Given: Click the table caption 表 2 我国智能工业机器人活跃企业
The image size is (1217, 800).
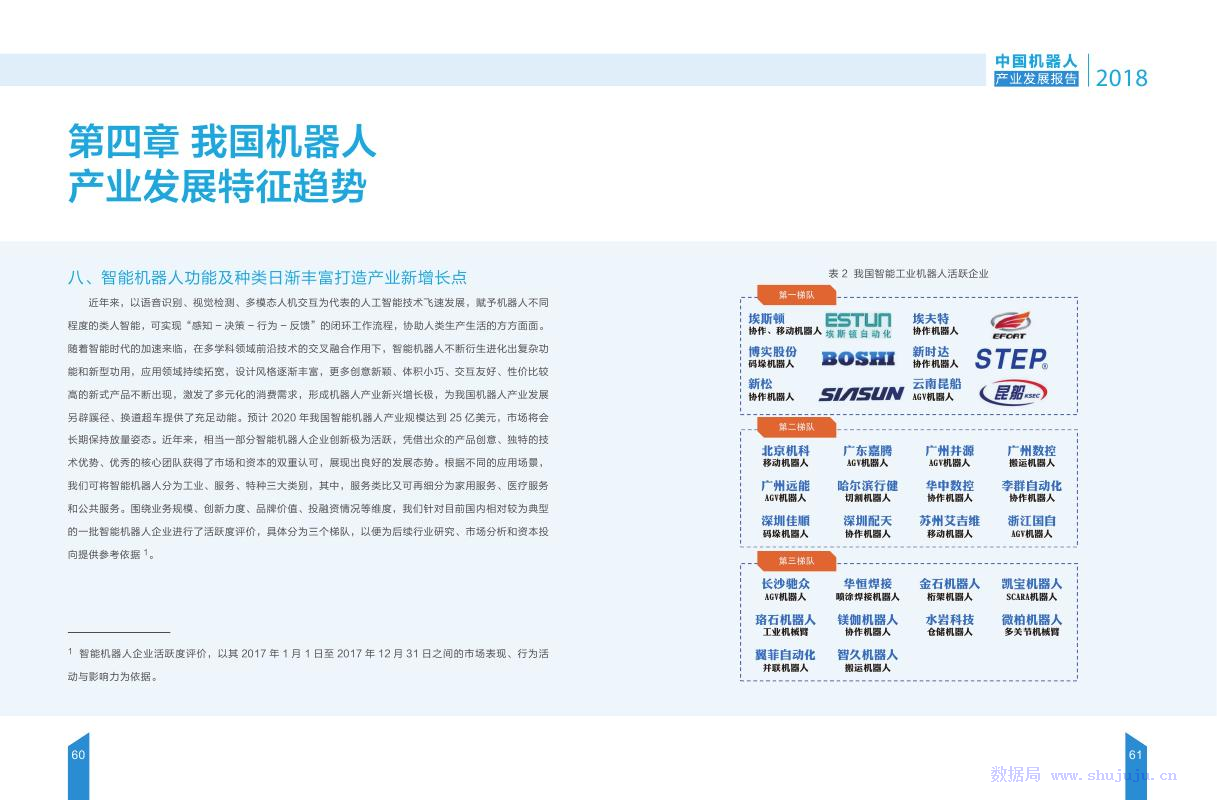Looking at the screenshot, I should click(908, 273).
